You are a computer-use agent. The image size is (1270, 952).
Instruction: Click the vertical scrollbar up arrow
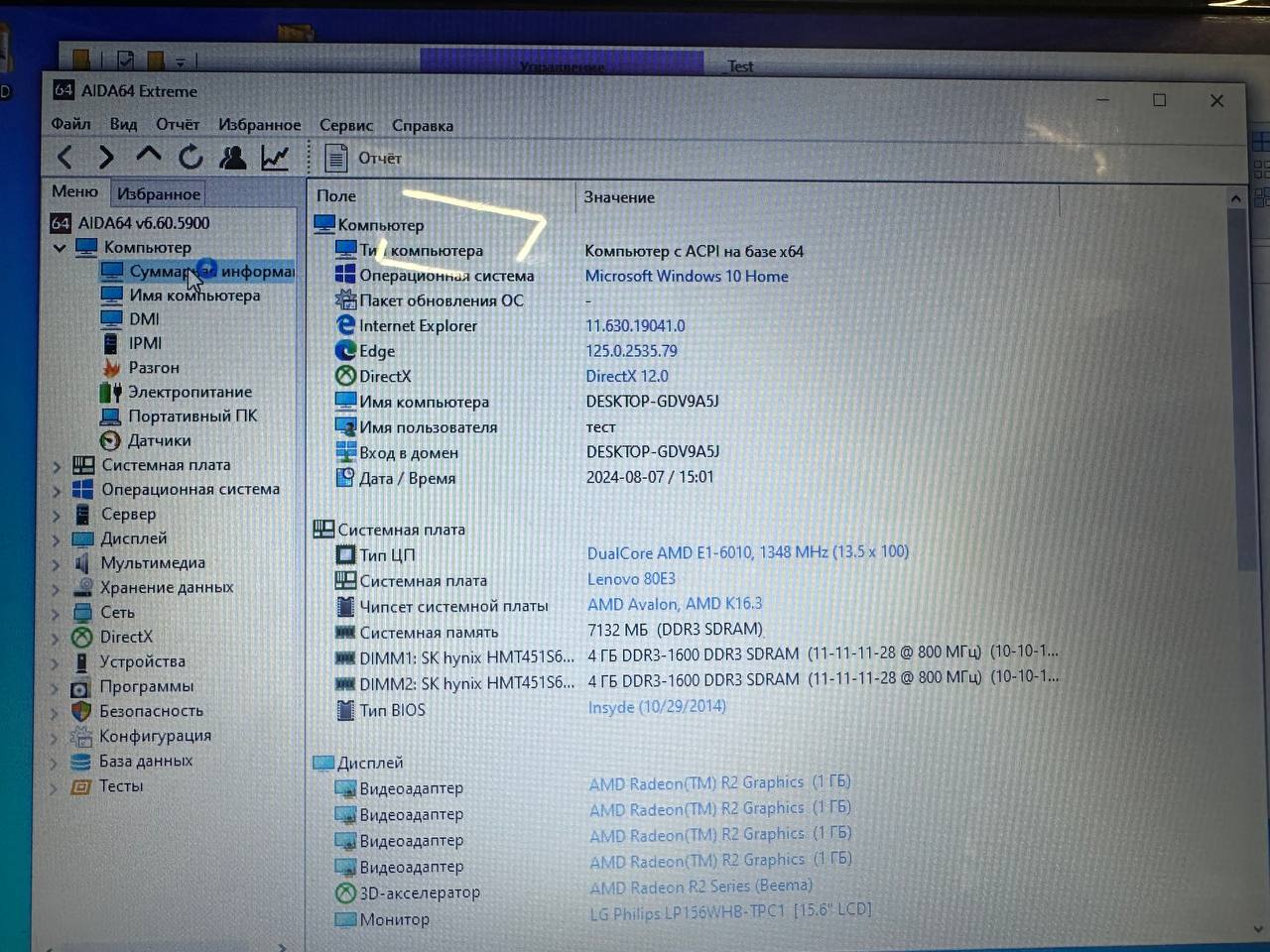click(x=1235, y=198)
